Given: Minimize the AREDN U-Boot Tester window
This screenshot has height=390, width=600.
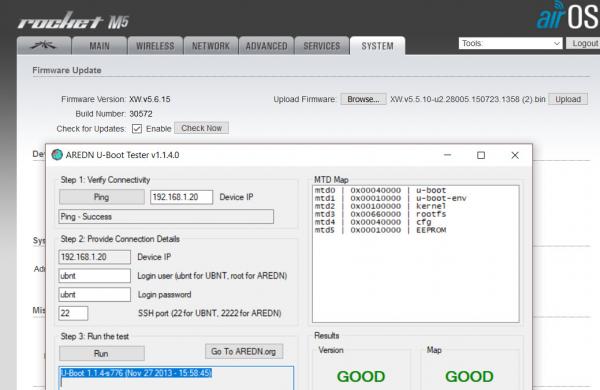Looking at the screenshot, I should (x=447, y=155).
